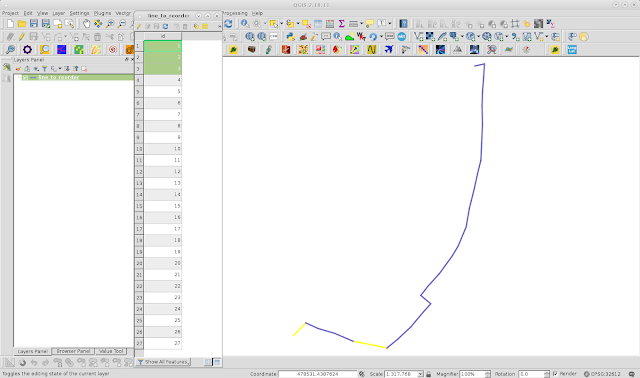This screenshot has width=640, height=378.
Task: Switch attribute table to table view
Action: tap(217, 362)
